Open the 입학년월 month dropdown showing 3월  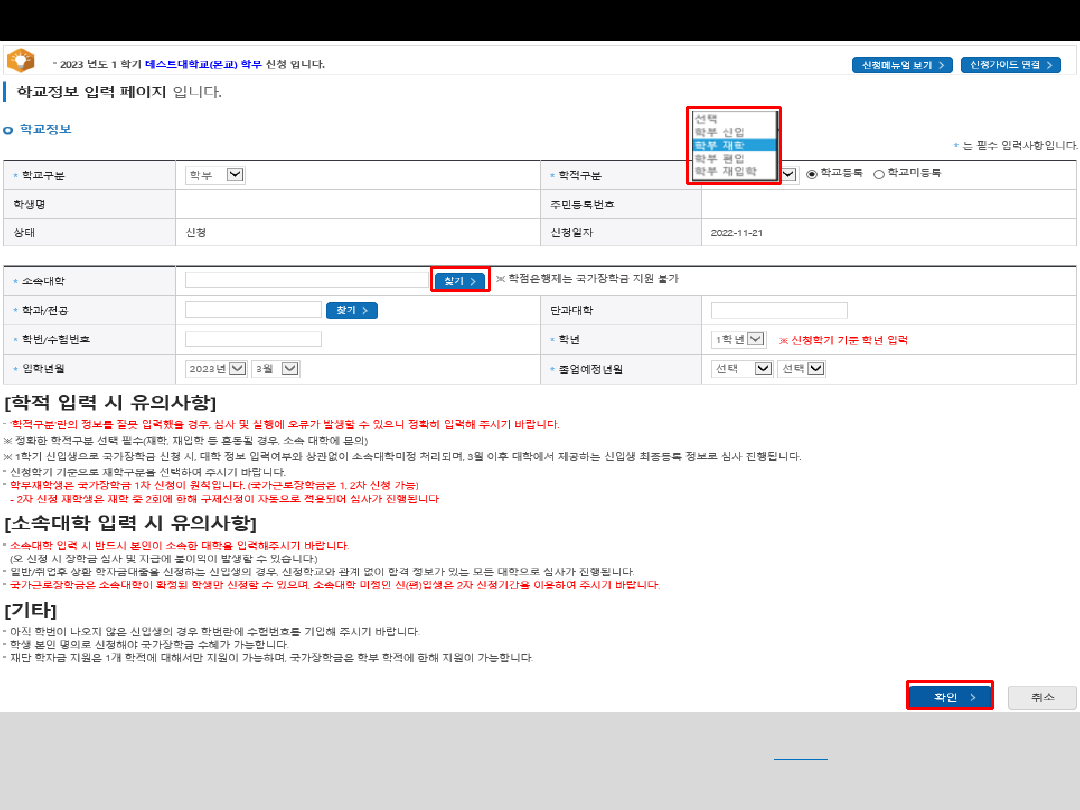coord(275,368)
